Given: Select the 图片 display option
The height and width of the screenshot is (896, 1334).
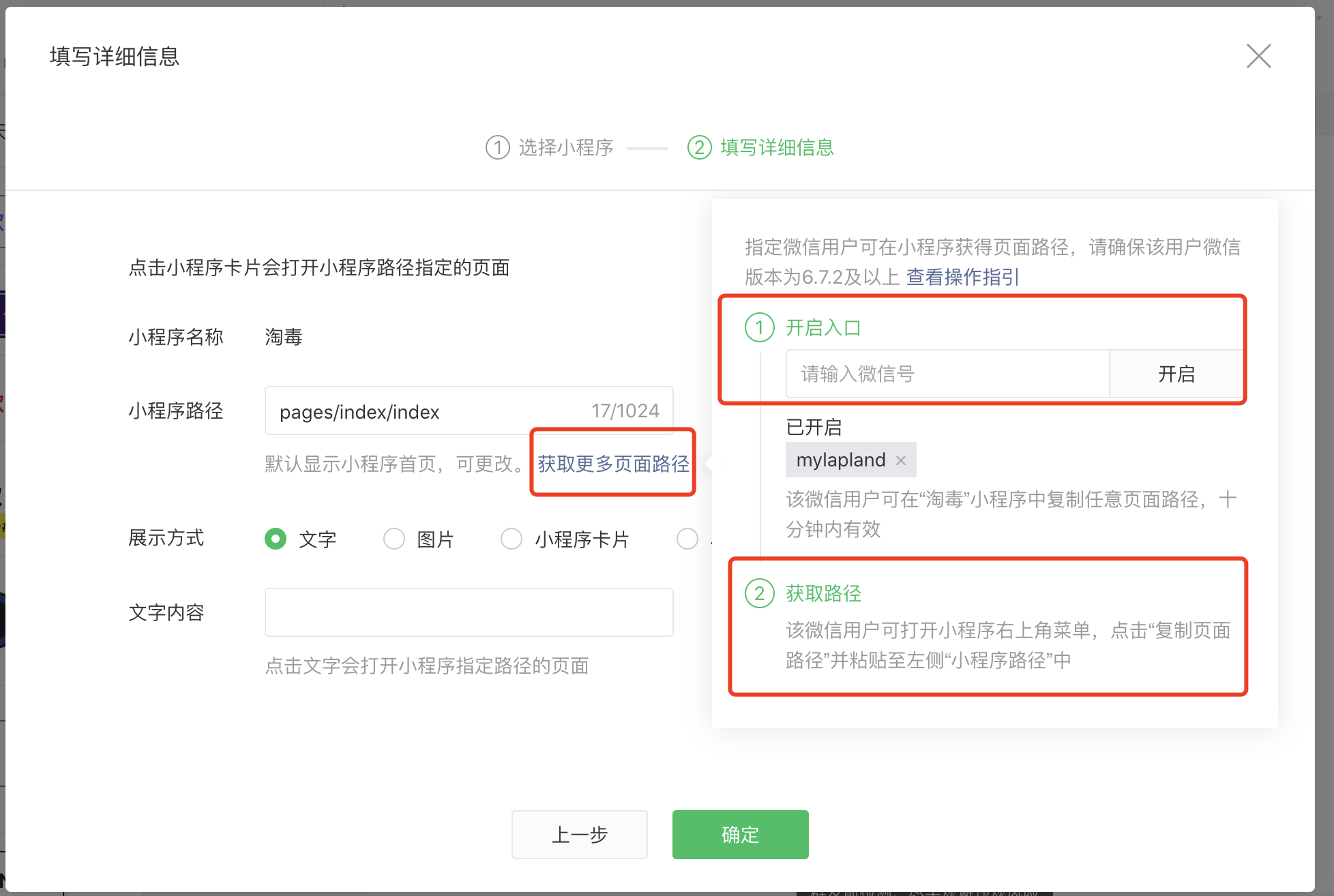Looking at the screenshot, I should click(394, 539).
